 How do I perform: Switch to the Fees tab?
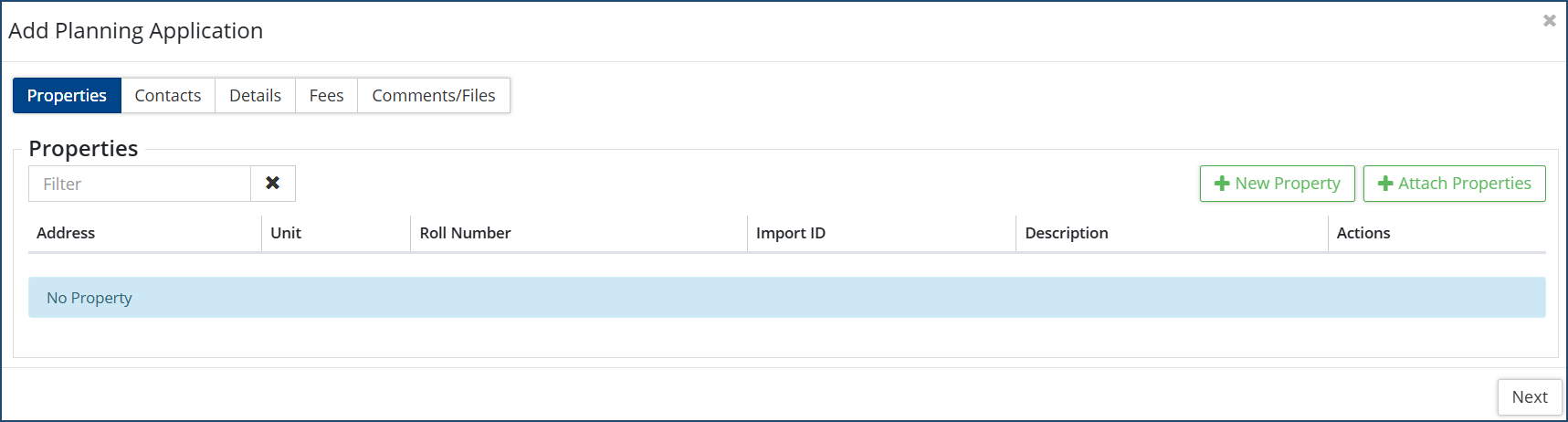tap(326, 96)
